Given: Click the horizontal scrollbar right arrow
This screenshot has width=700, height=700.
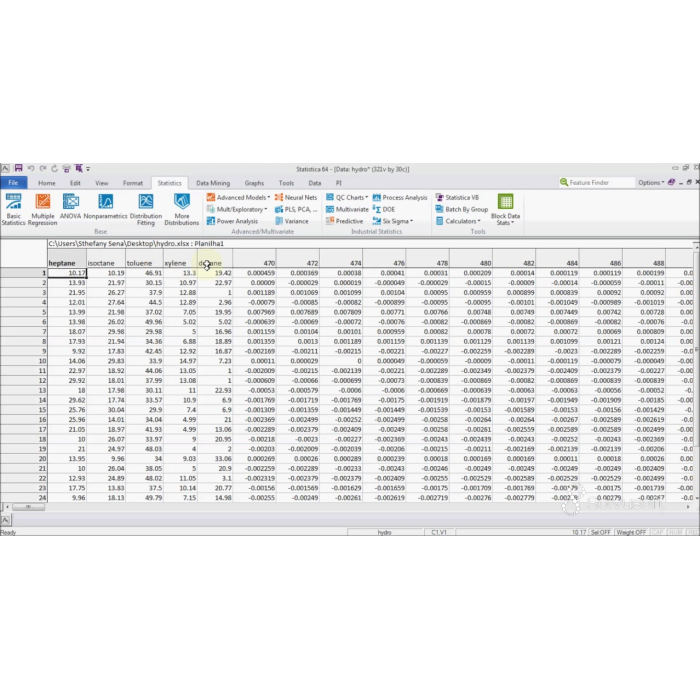Looking at the screenshot, I should coord(688,507).
